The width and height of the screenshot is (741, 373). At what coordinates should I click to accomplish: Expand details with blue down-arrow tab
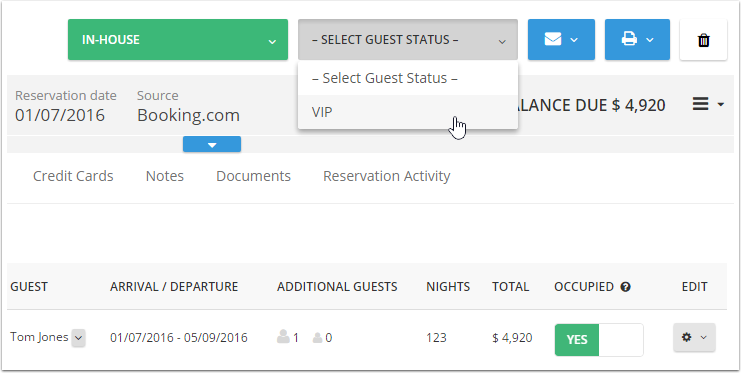coord(212,144)
